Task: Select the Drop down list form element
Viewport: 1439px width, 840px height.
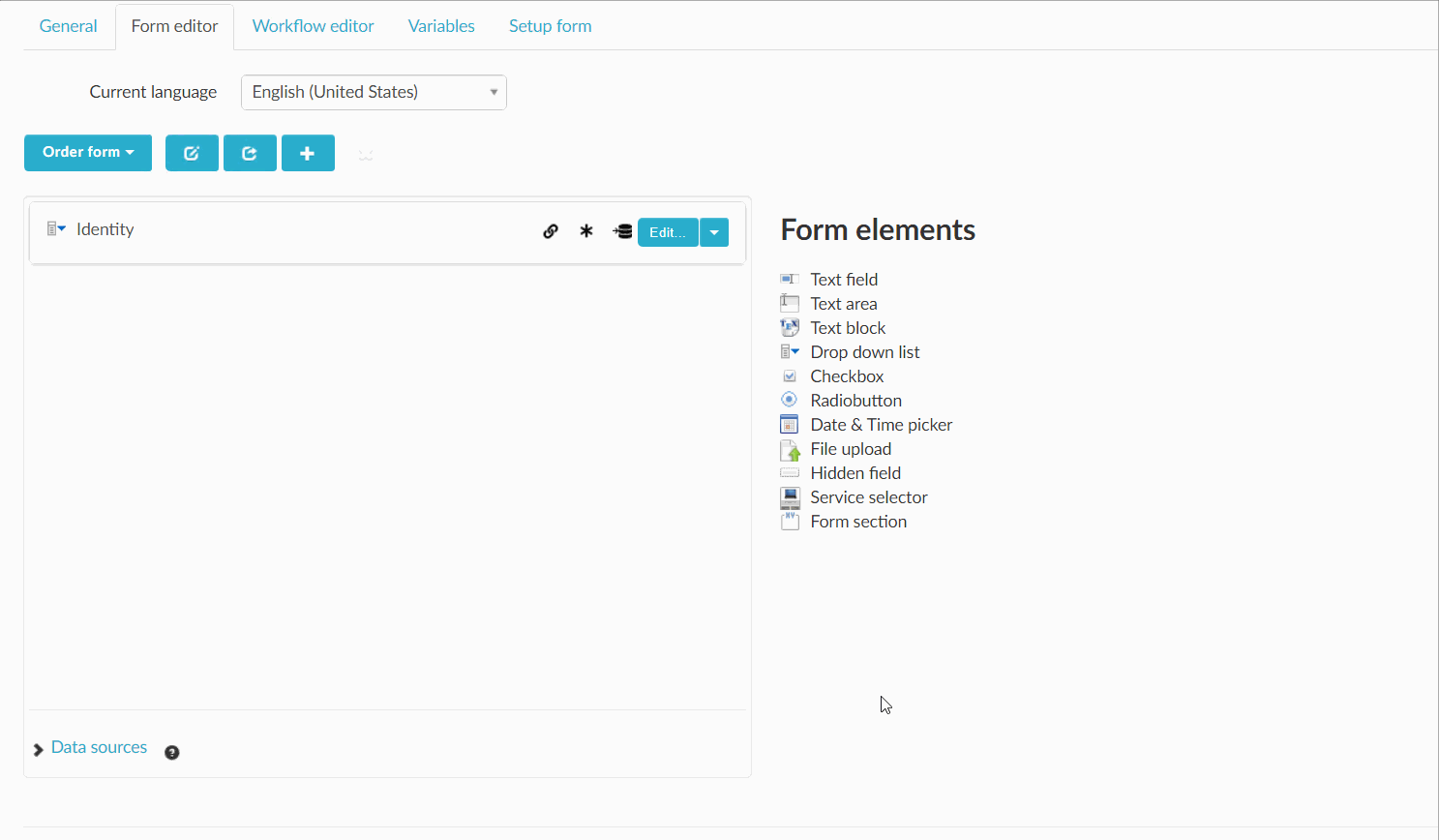Action: [864, 352]
